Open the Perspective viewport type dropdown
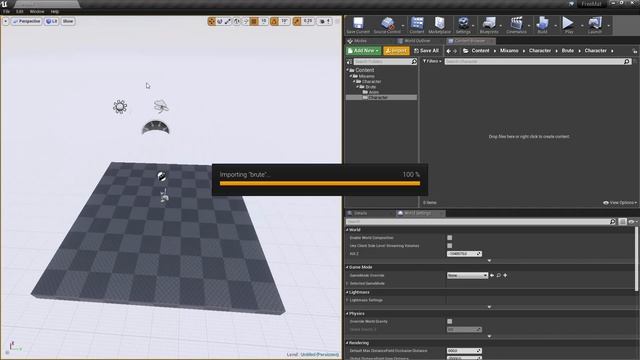Screen dimensions: 640x360 point(27,21)
